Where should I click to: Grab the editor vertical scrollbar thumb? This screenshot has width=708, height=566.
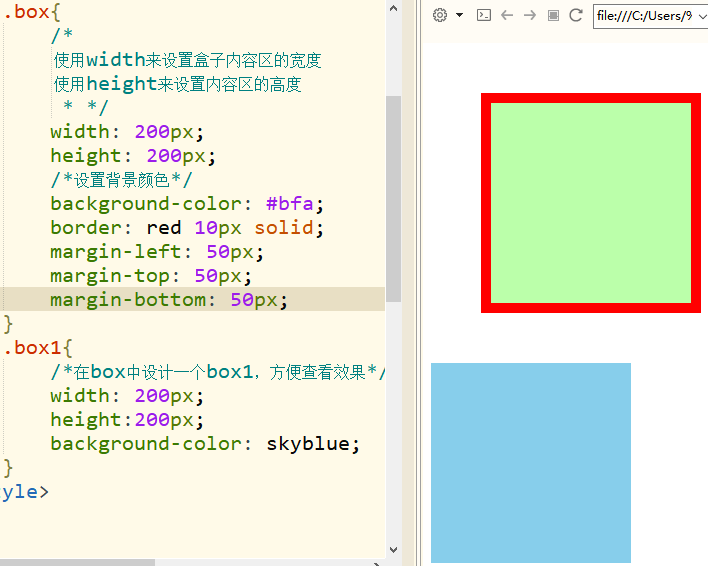(393, 199)
